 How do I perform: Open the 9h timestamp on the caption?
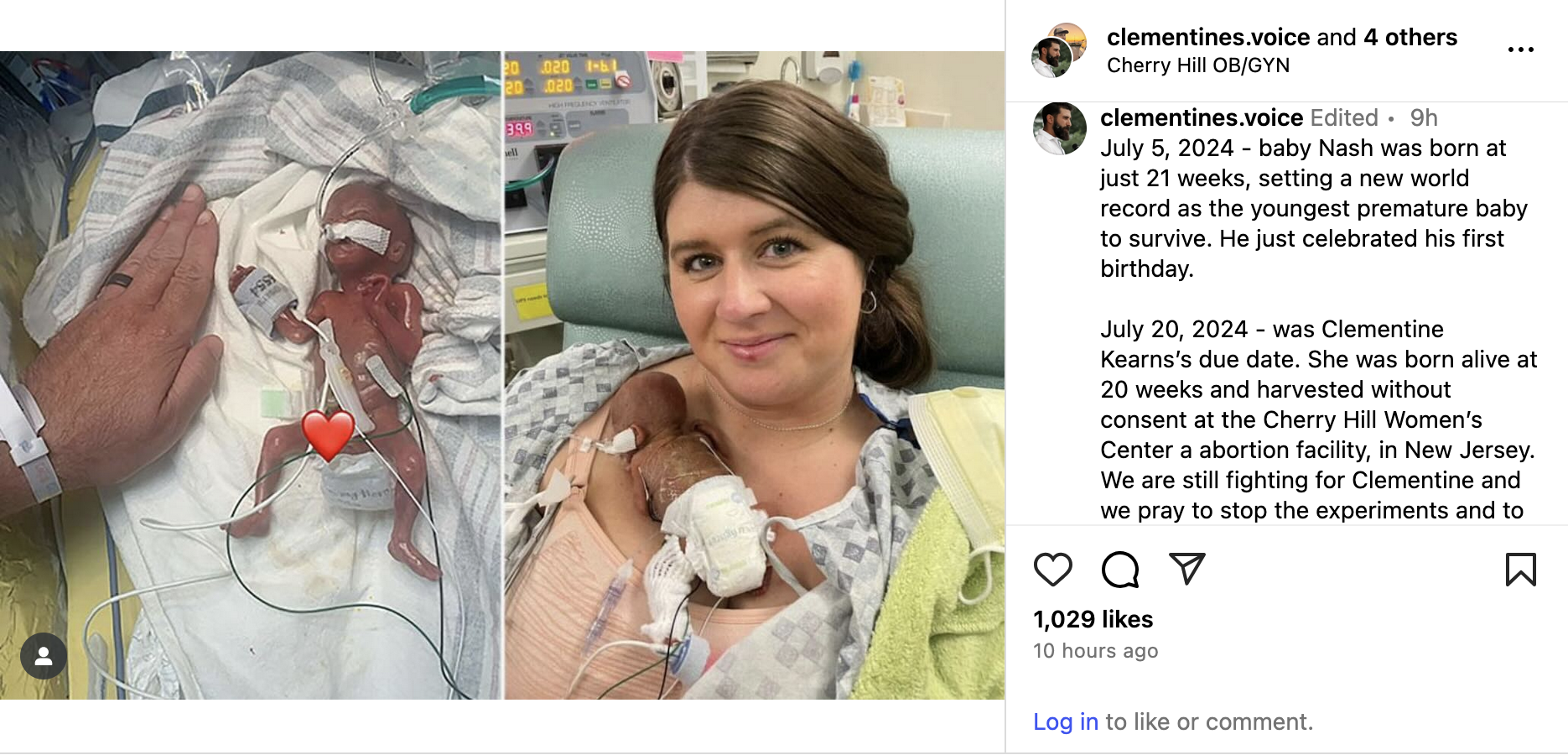pos(1424,117)
